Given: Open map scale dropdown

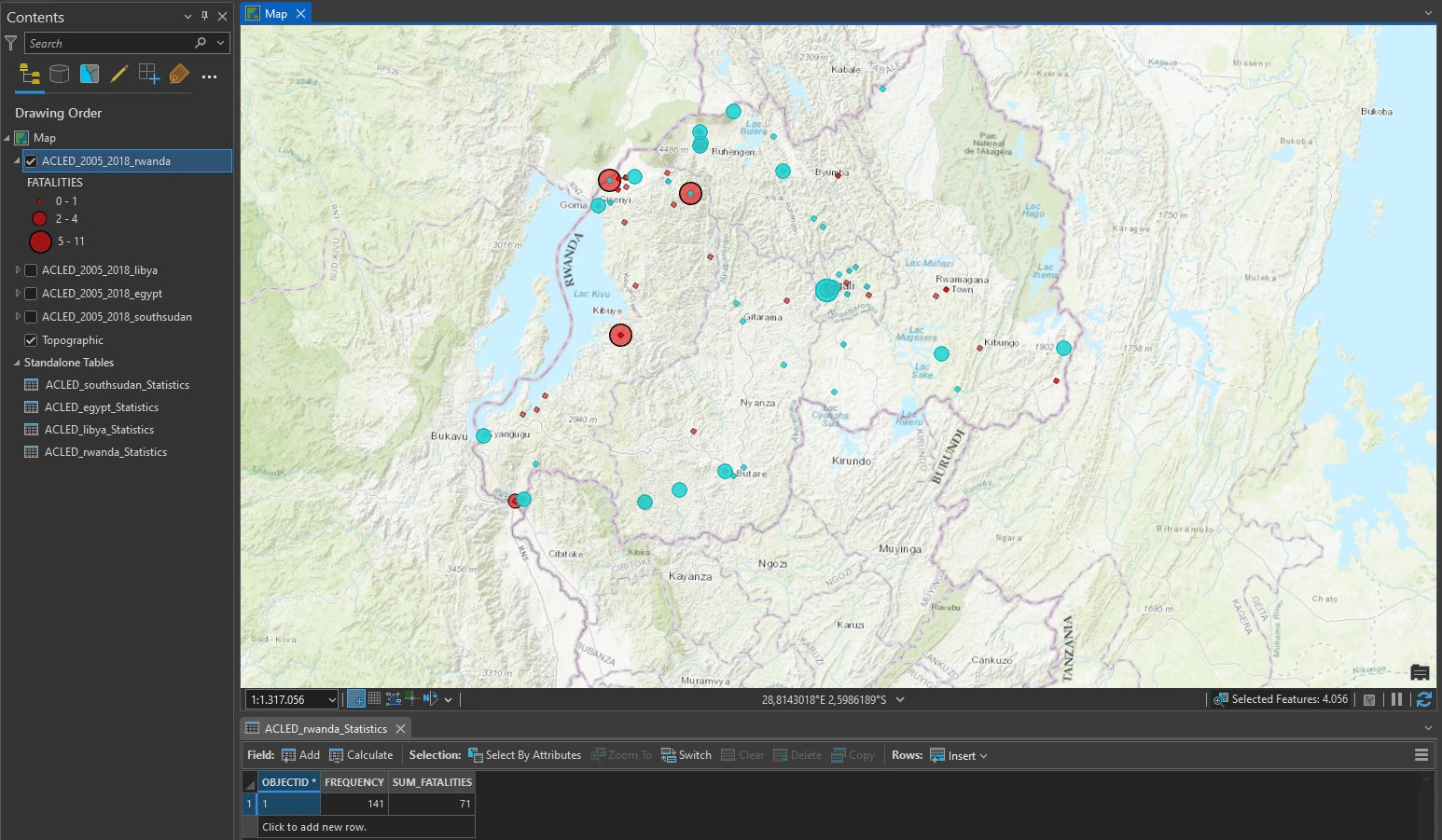Looking at the screenshot, I should 332,700.
